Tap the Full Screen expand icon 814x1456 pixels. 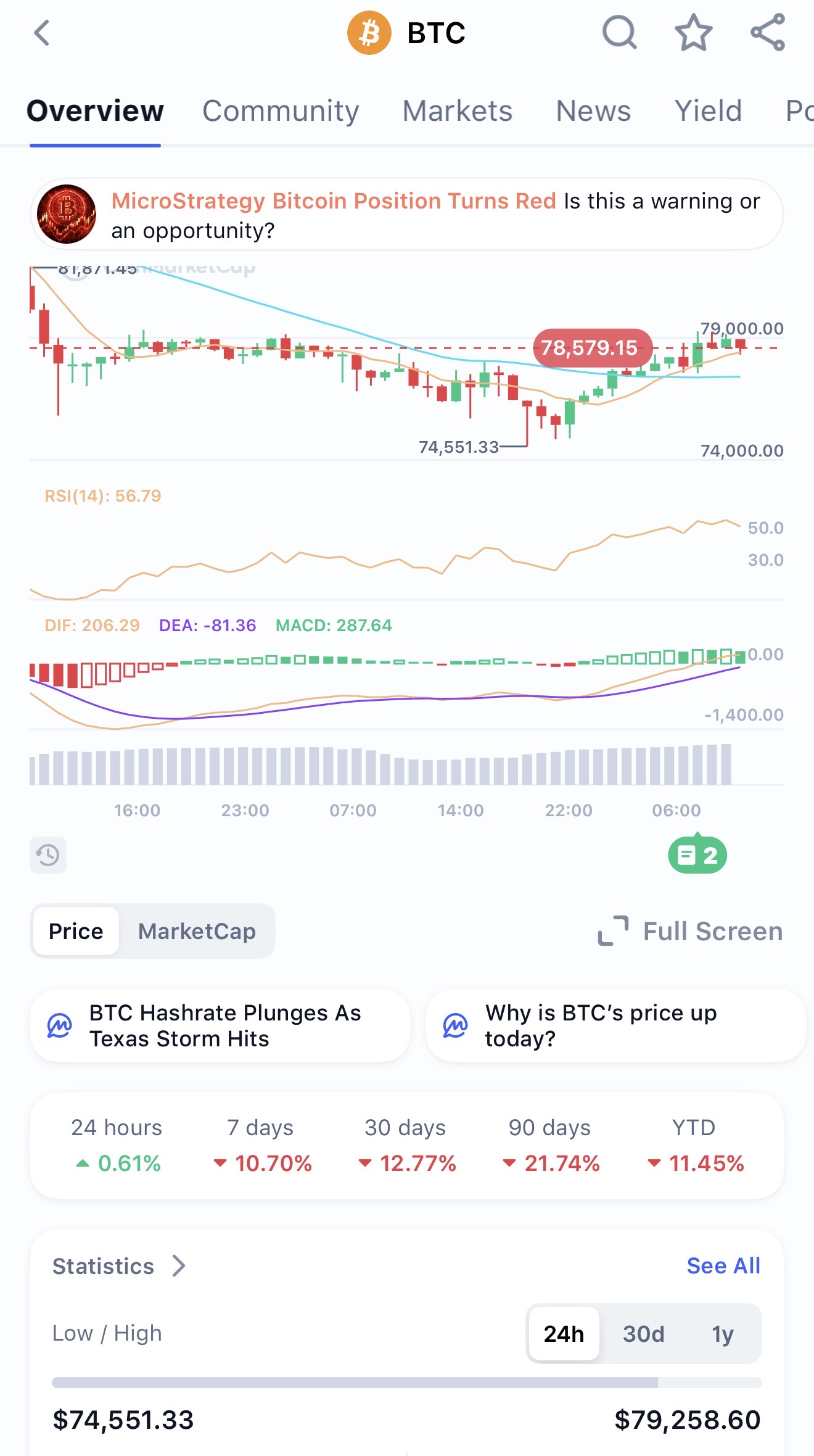tap(614, 931)
